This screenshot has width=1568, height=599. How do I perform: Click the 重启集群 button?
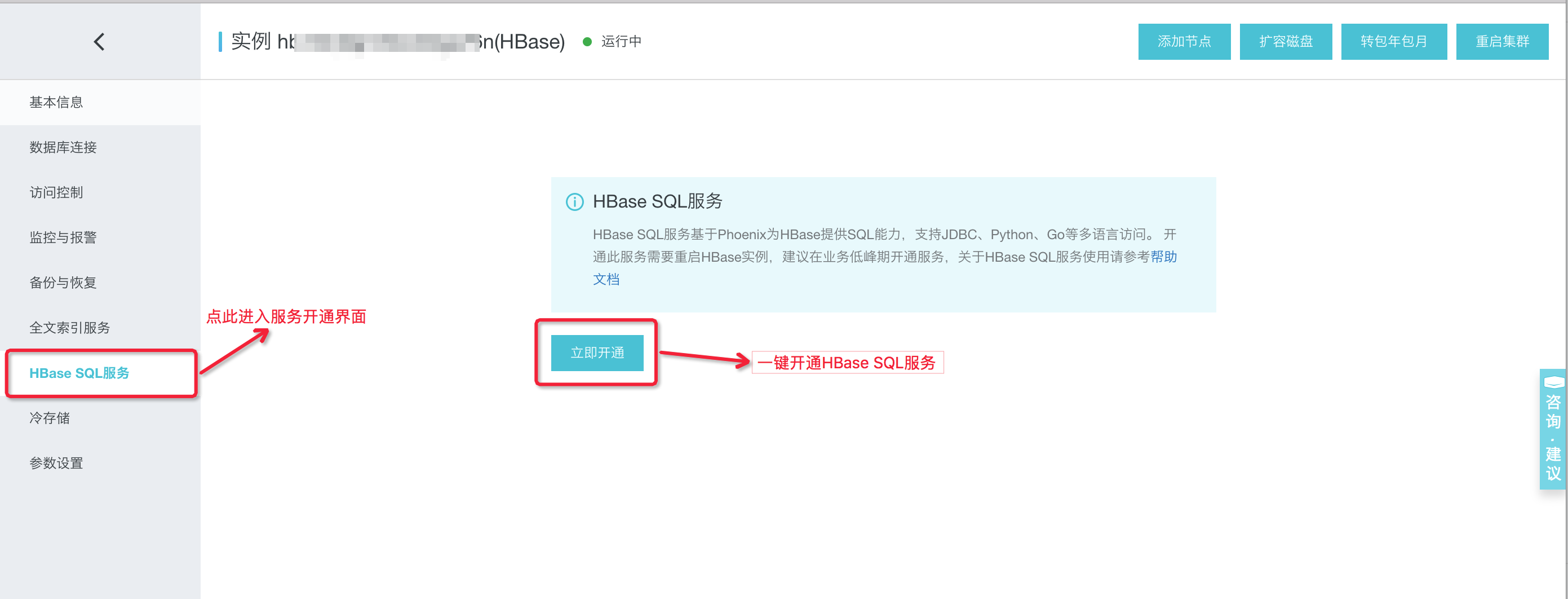tap(1501, 41)
